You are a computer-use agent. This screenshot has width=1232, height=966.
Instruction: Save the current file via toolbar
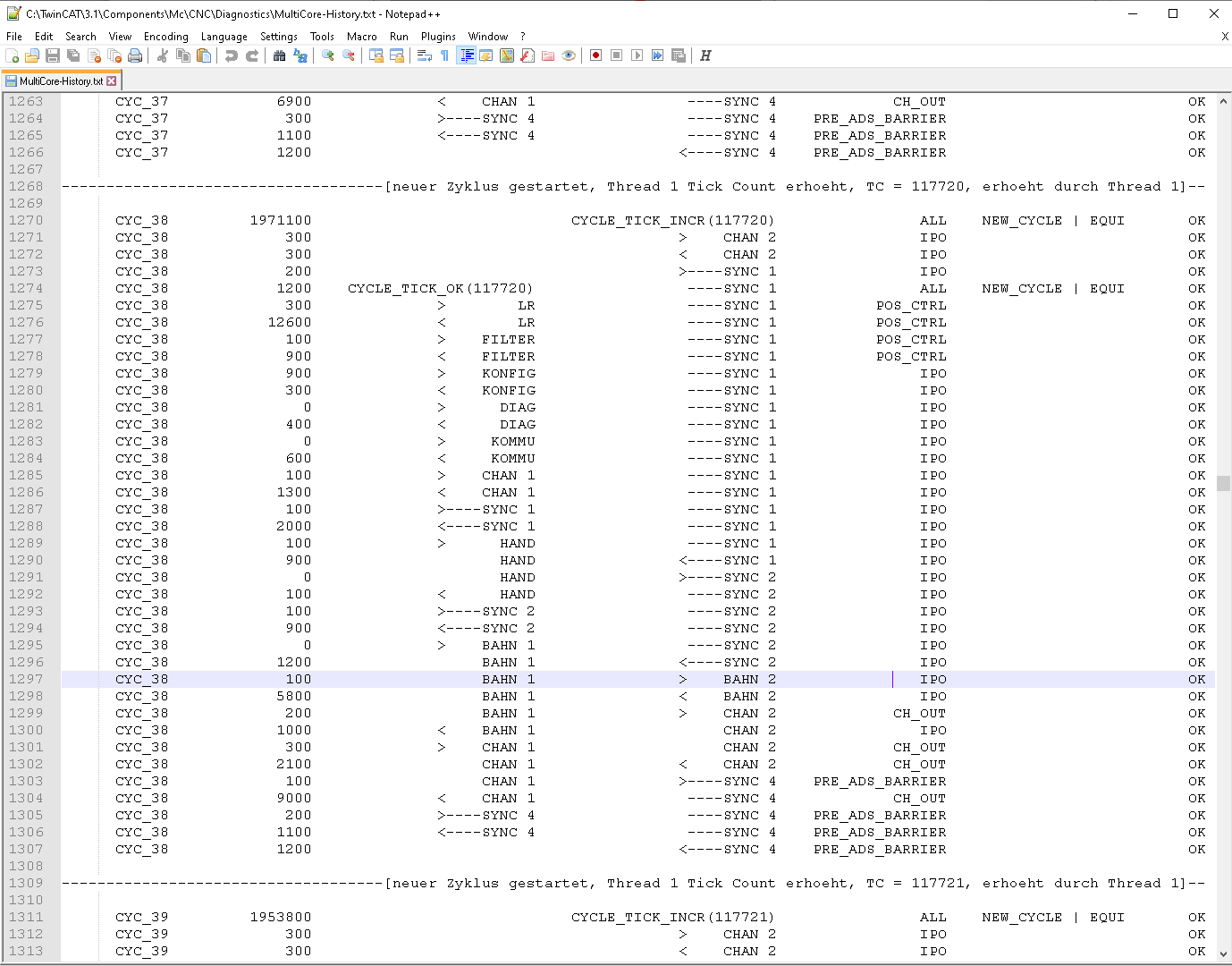pyautogui.click(x=53, y=55)
